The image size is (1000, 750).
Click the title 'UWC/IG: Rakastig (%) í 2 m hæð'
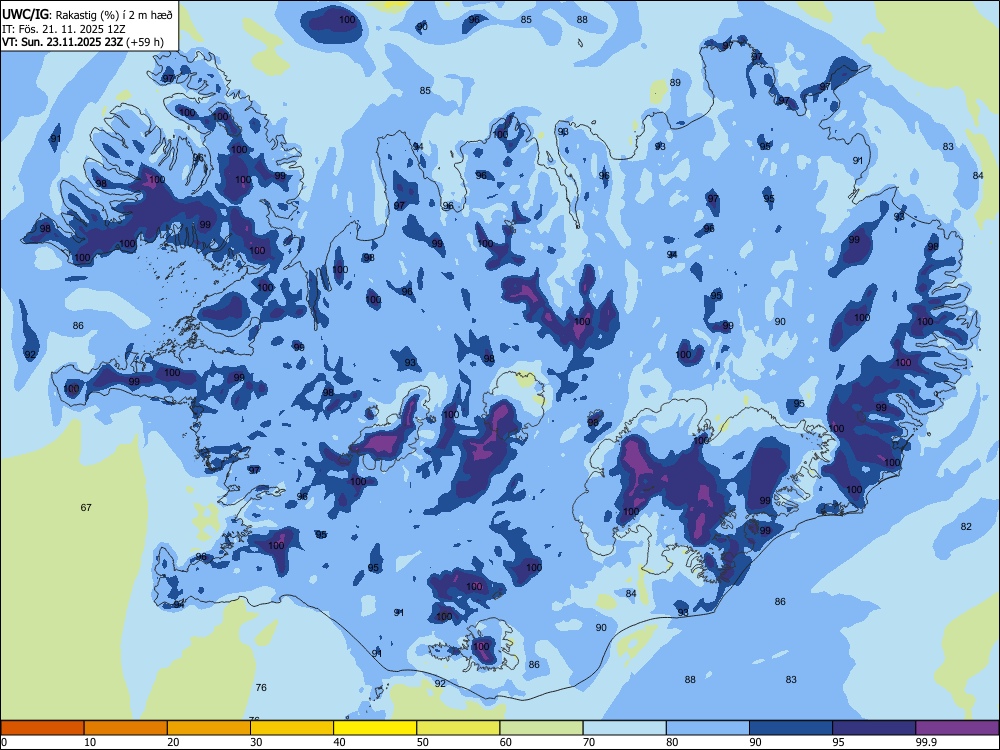87,14
